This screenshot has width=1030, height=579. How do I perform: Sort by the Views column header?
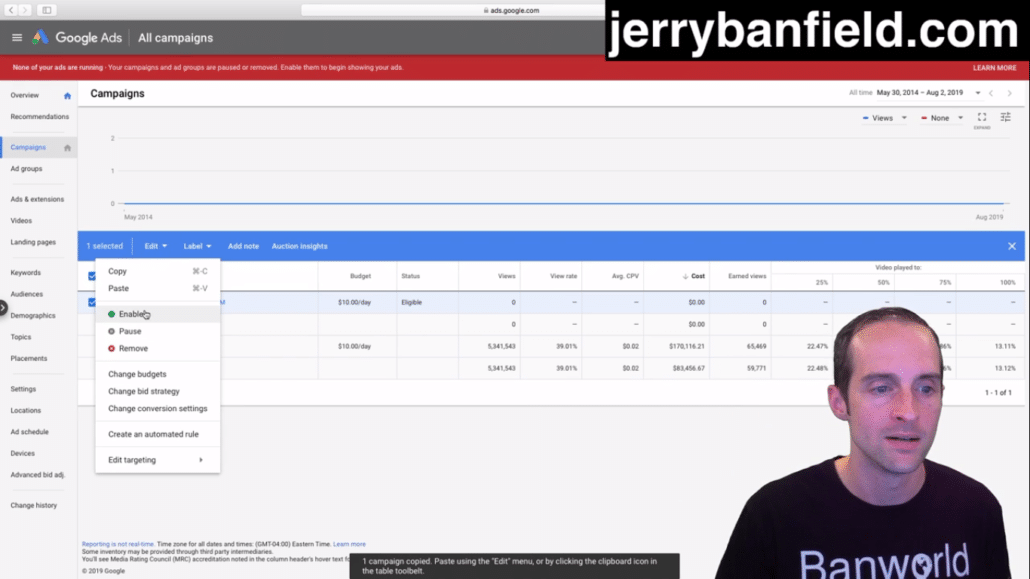tap(506, 276)
